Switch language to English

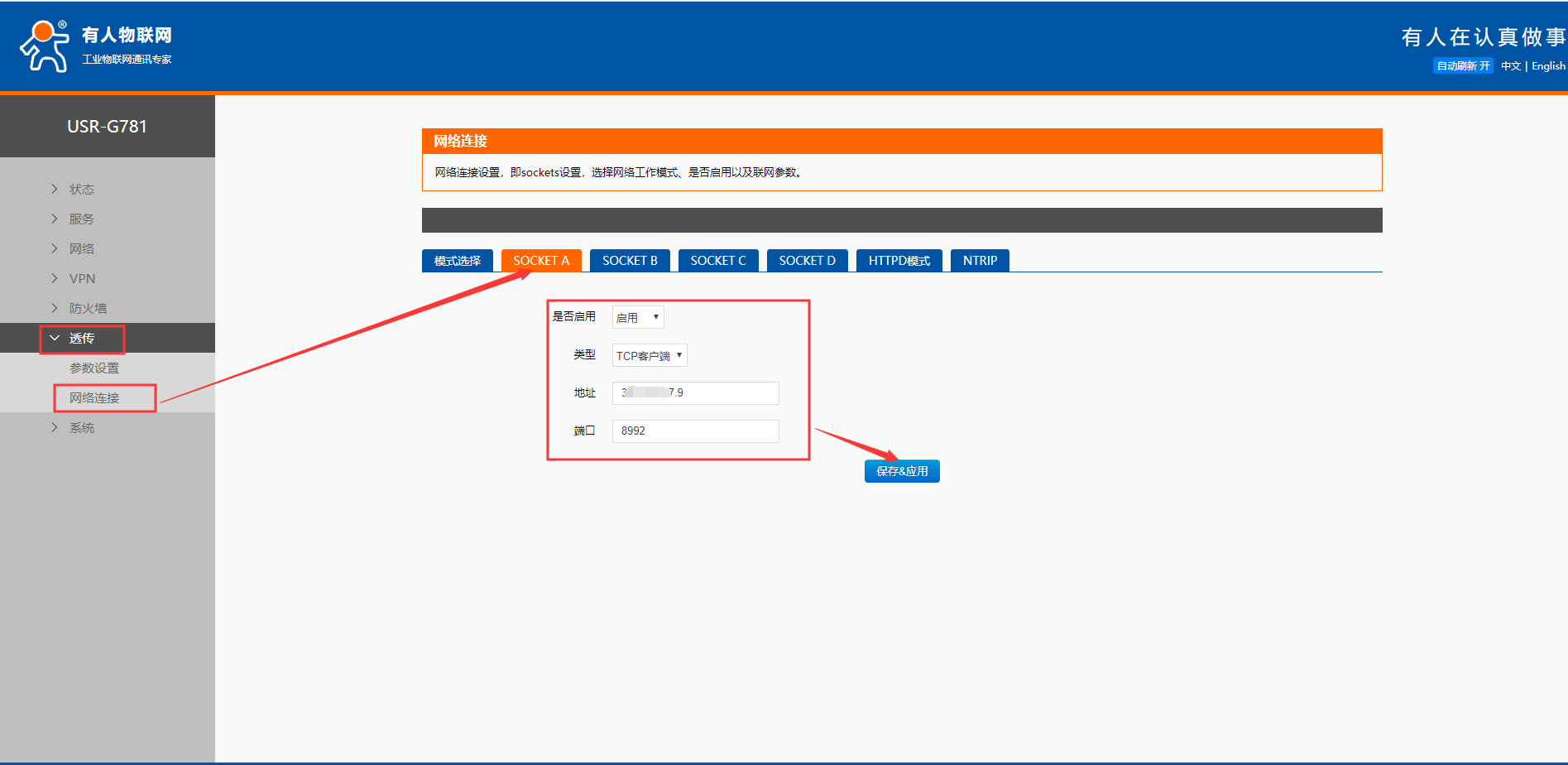point(1547,66)
